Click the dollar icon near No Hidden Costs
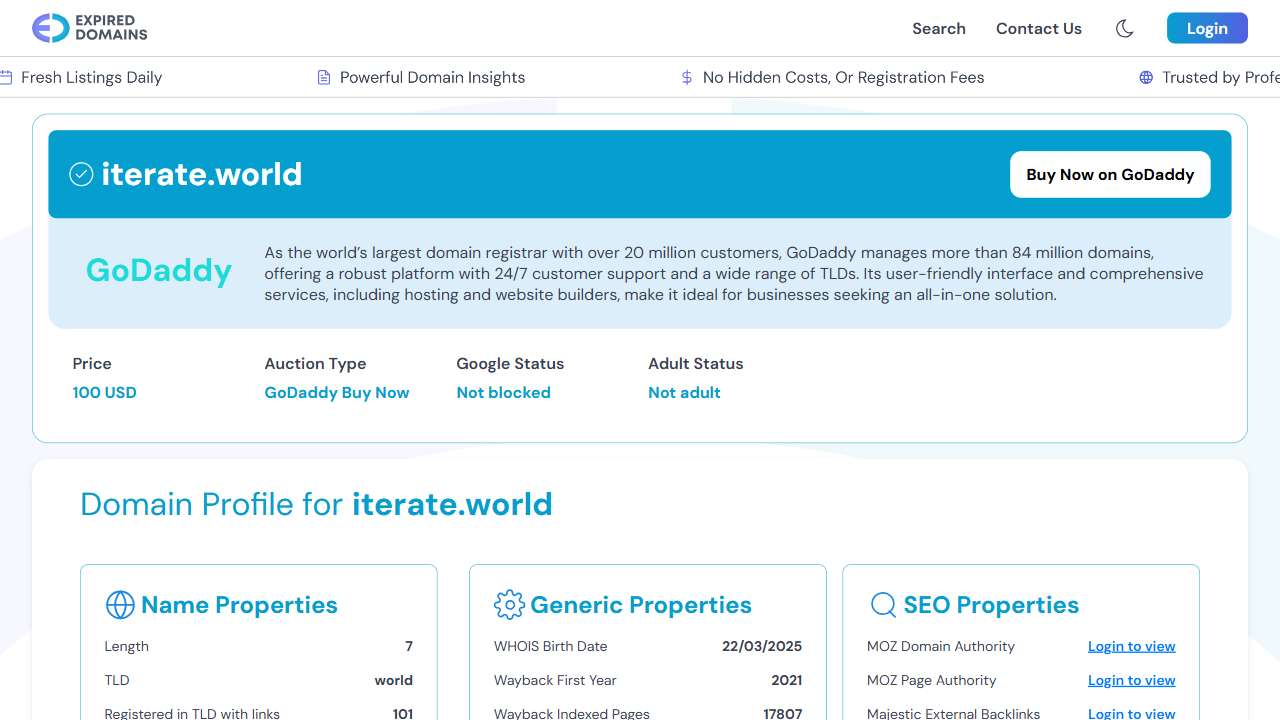This screenshot has height=720, width=1280. pyautogui.click(x=687, y=77)
